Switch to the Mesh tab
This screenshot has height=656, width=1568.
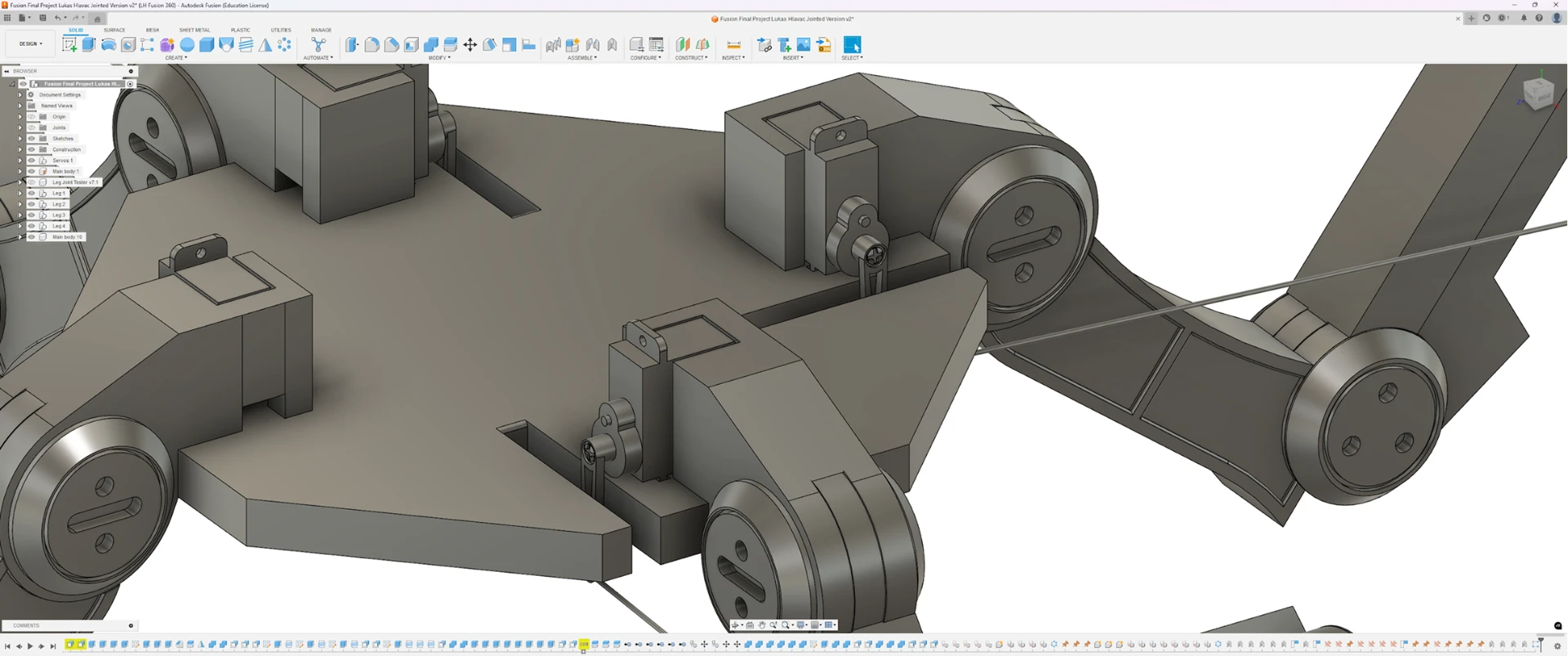(153, 30)
